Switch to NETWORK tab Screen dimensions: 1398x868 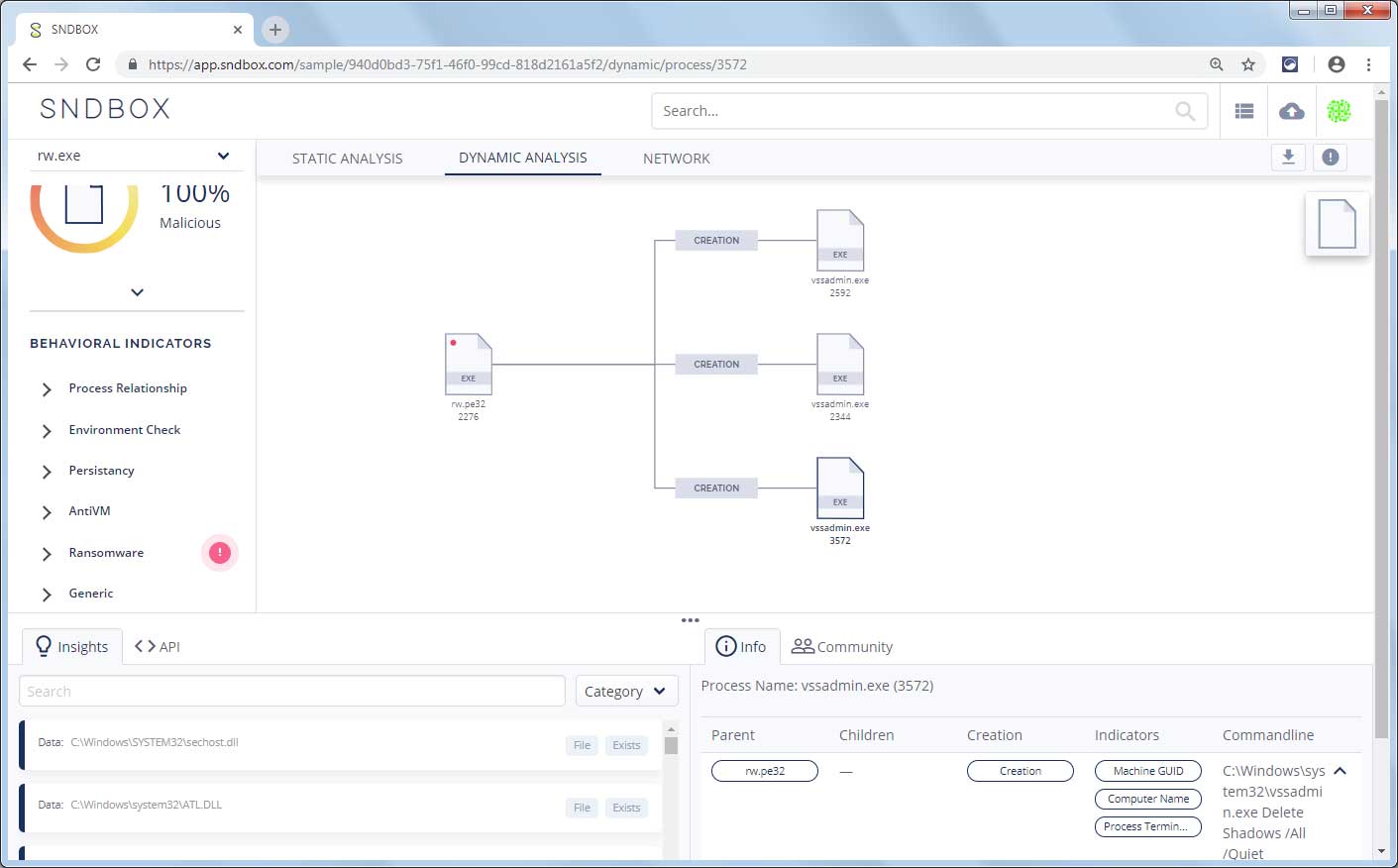677,159
